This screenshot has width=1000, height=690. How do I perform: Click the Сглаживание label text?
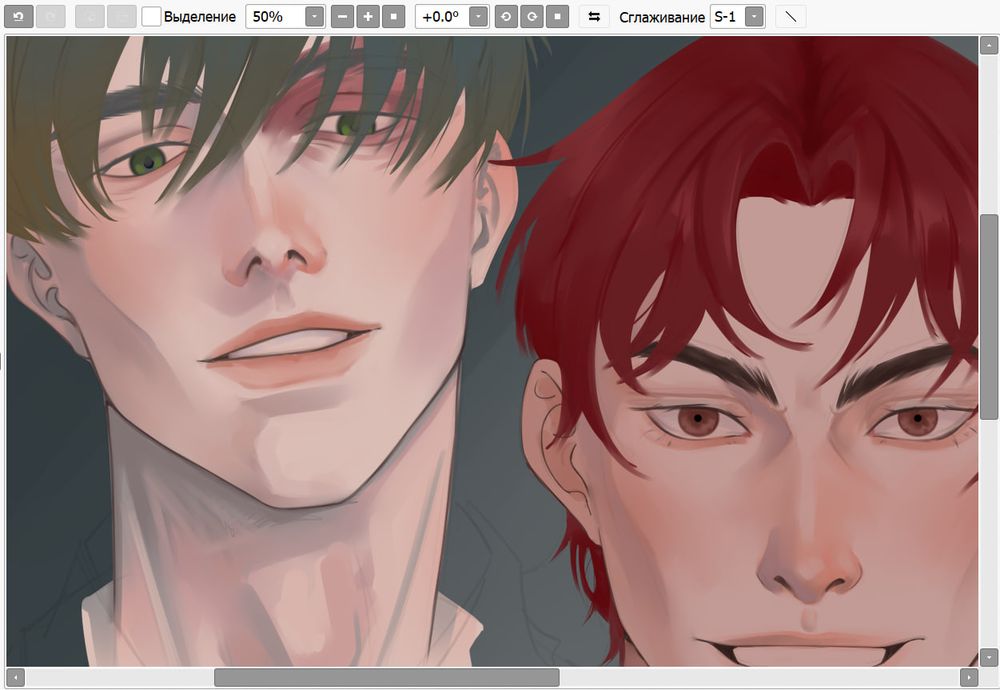coord(662,17)
